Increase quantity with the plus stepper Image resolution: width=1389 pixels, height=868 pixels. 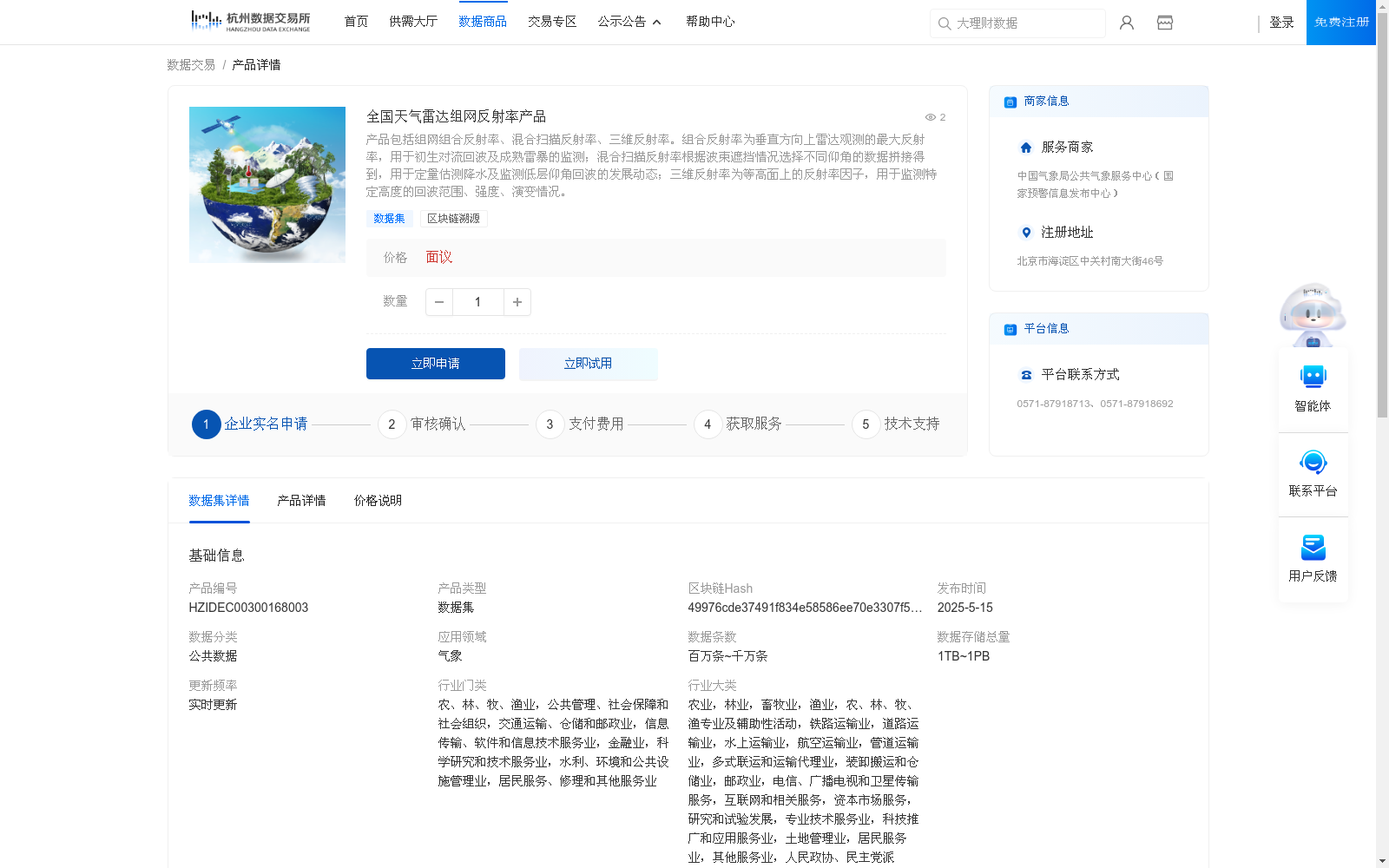[x=517, y=301]
